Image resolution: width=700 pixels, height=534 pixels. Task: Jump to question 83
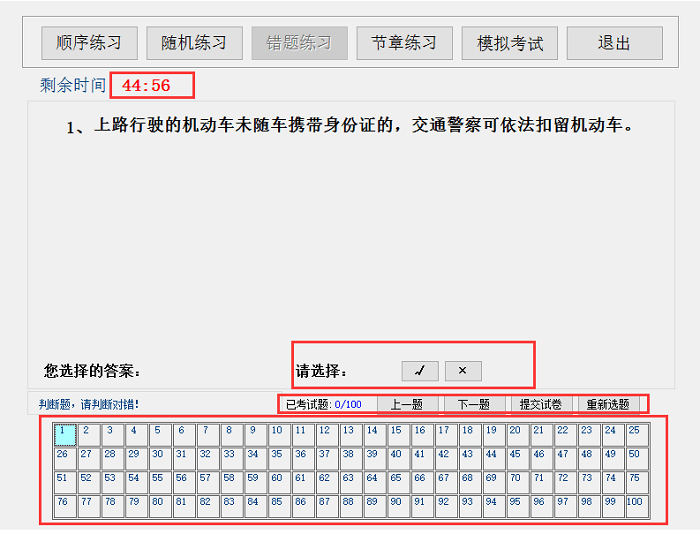tap(232, 506)
